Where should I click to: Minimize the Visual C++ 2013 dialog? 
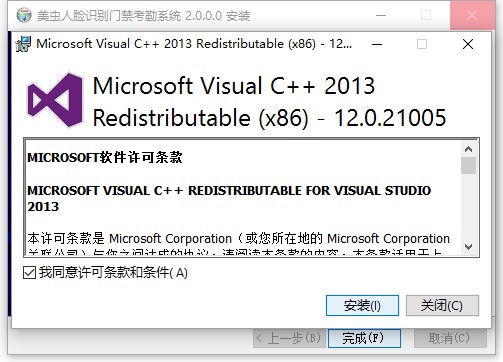pos(377,44)
